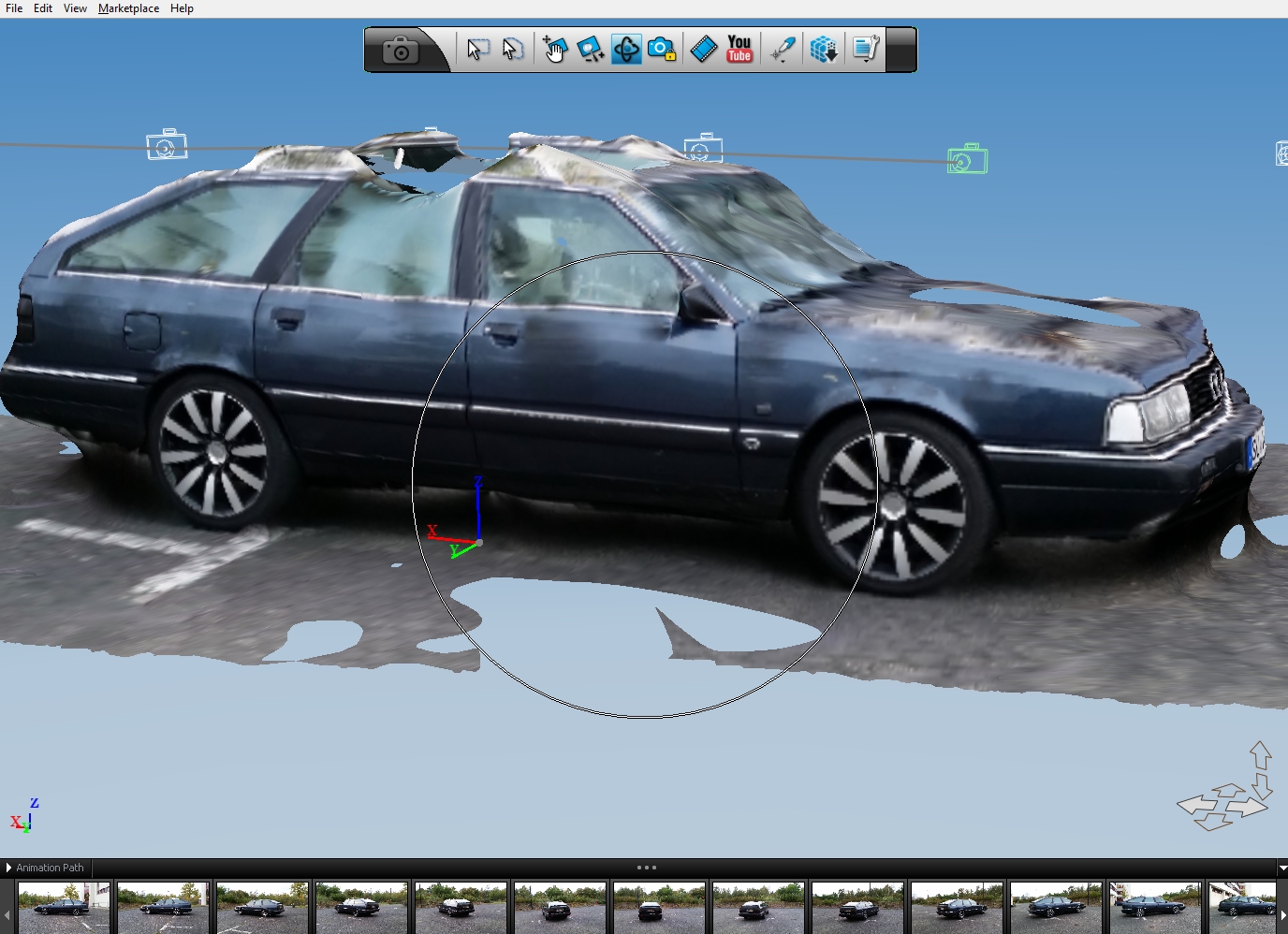Toggle the Orbit tool
The width and height of the screenshot is (1288, 934).
(626, 50)
